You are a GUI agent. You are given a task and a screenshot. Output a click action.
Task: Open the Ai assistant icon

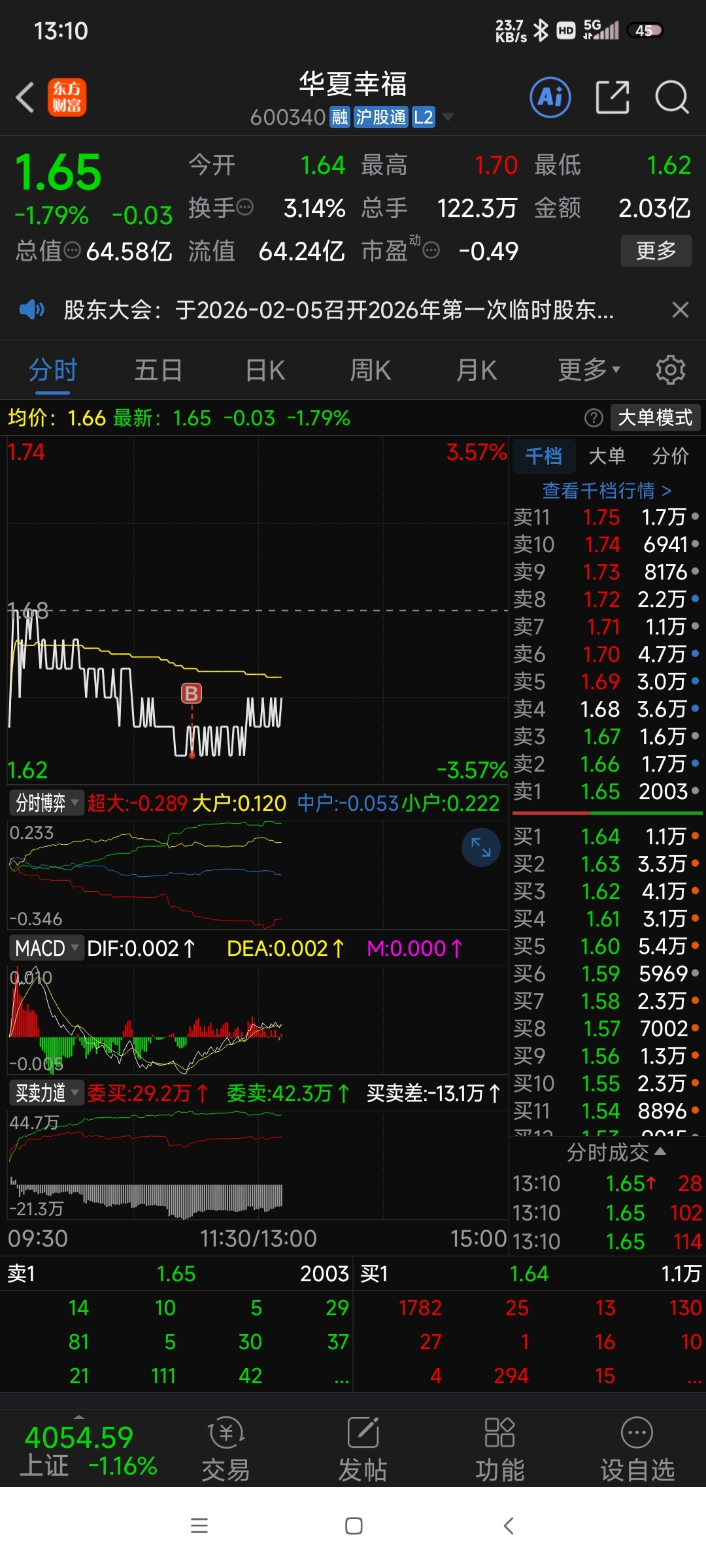click(550, 97)
